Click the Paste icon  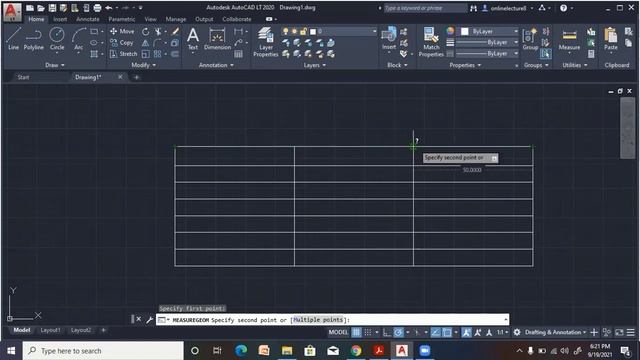(x=611, y=39)
